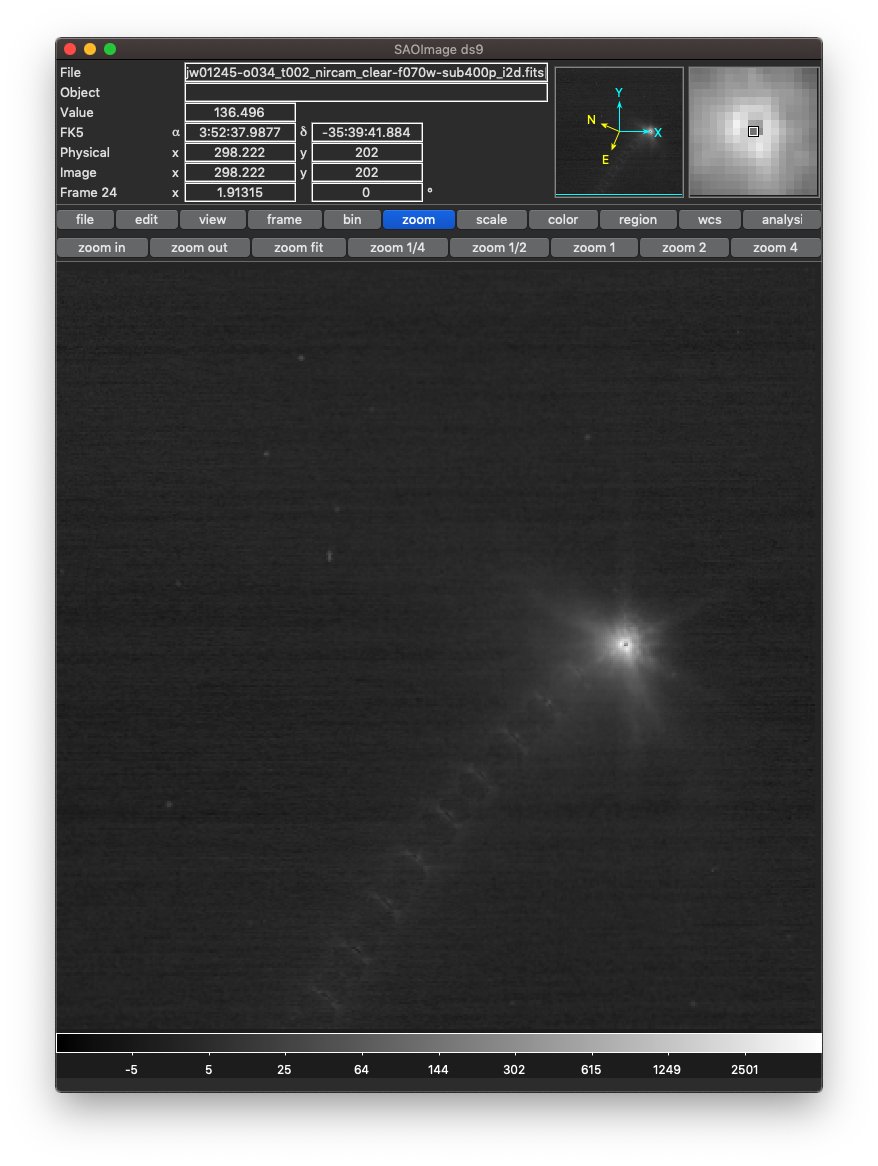Show the bin button row
The image size is (878, 1166).
pyautogui.click(x=352, y=219)
